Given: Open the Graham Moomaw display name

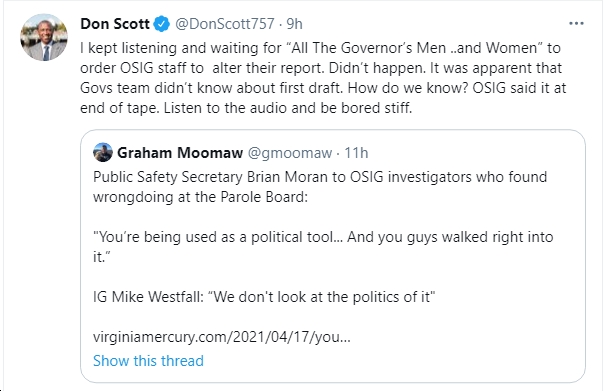Looking at the screenshot, I should (180, 153).
